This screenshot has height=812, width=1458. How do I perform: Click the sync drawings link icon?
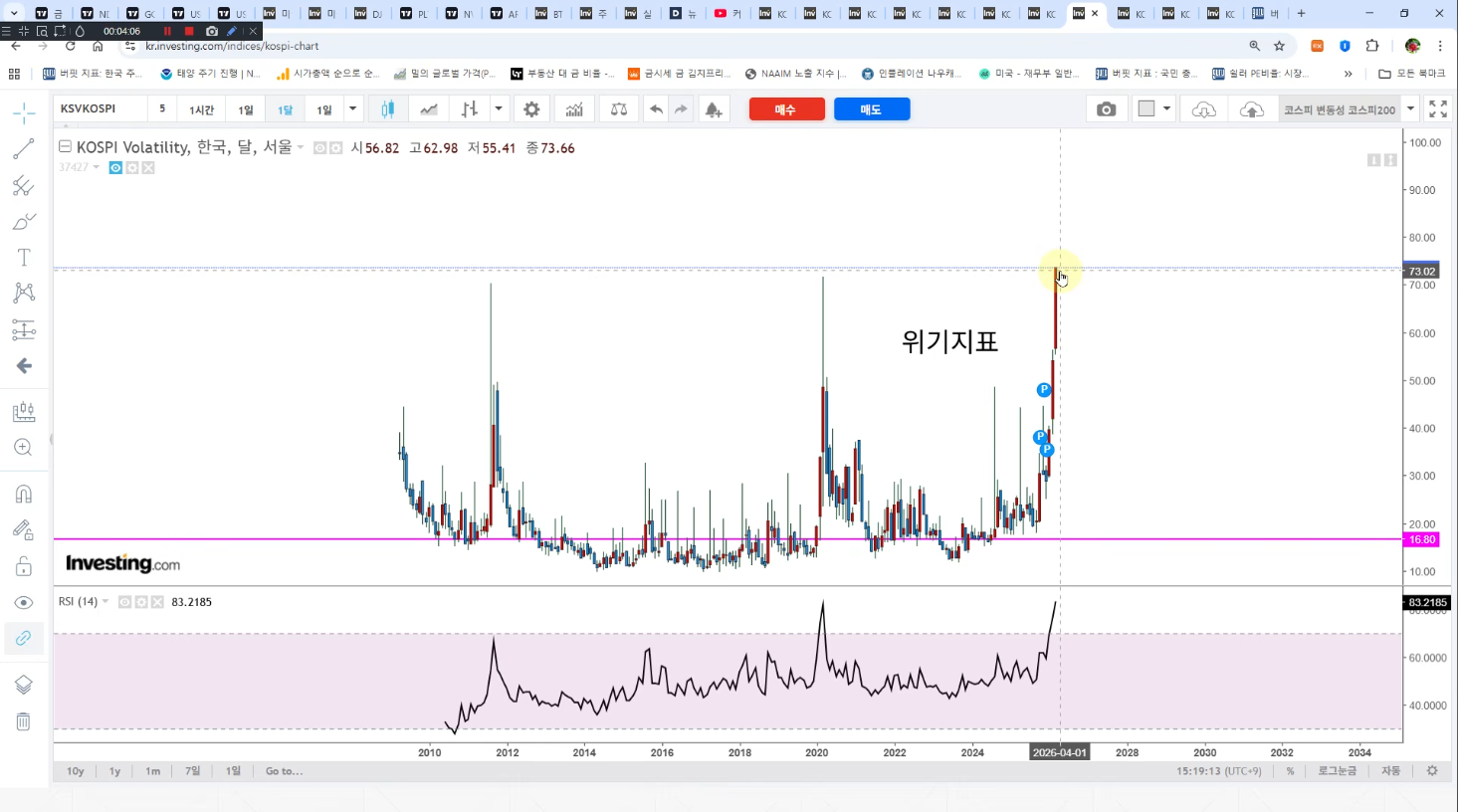coord(24,638)
